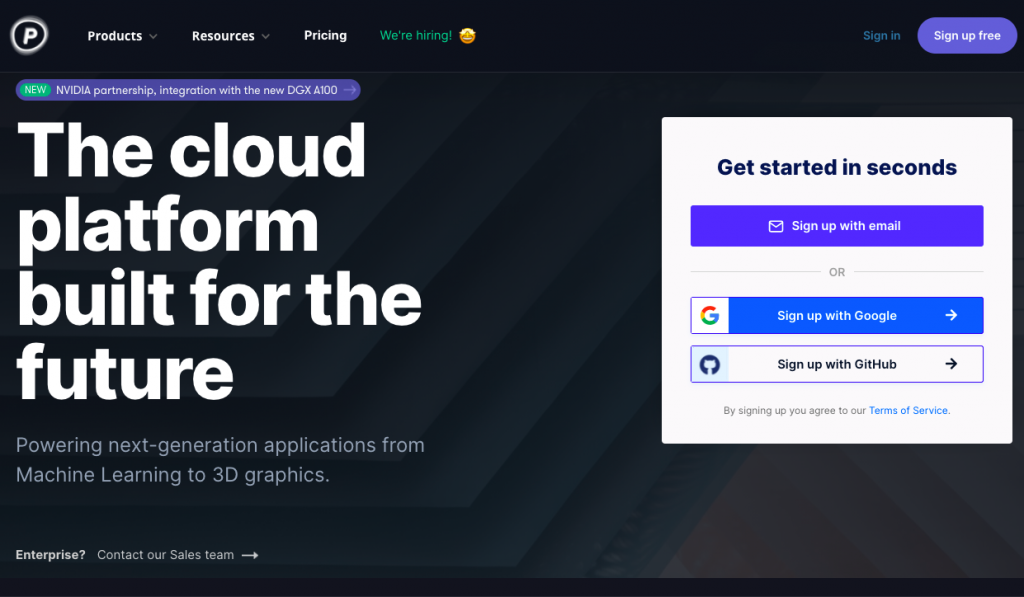Click the 'Enterprise?' label
Screen dimensions: 1024x597
(50, 555)
